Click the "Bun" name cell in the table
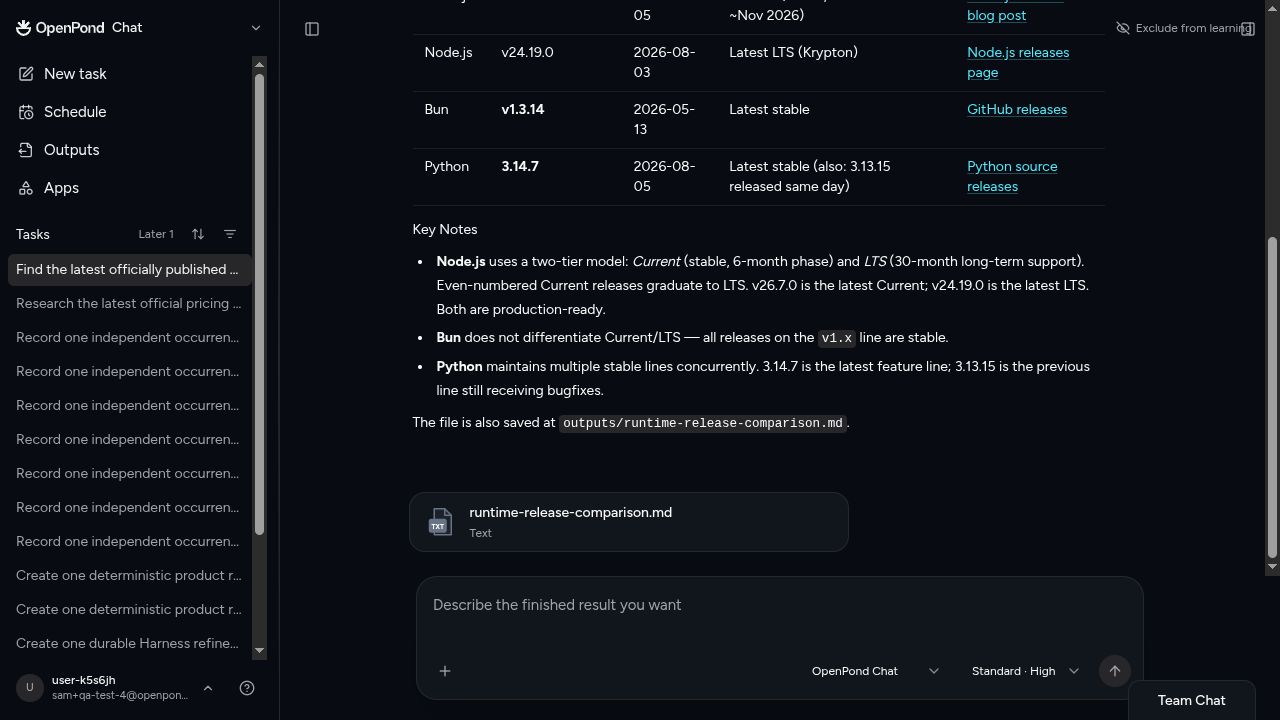Viewport: 1280px width, 720px height. click(437, 109)
